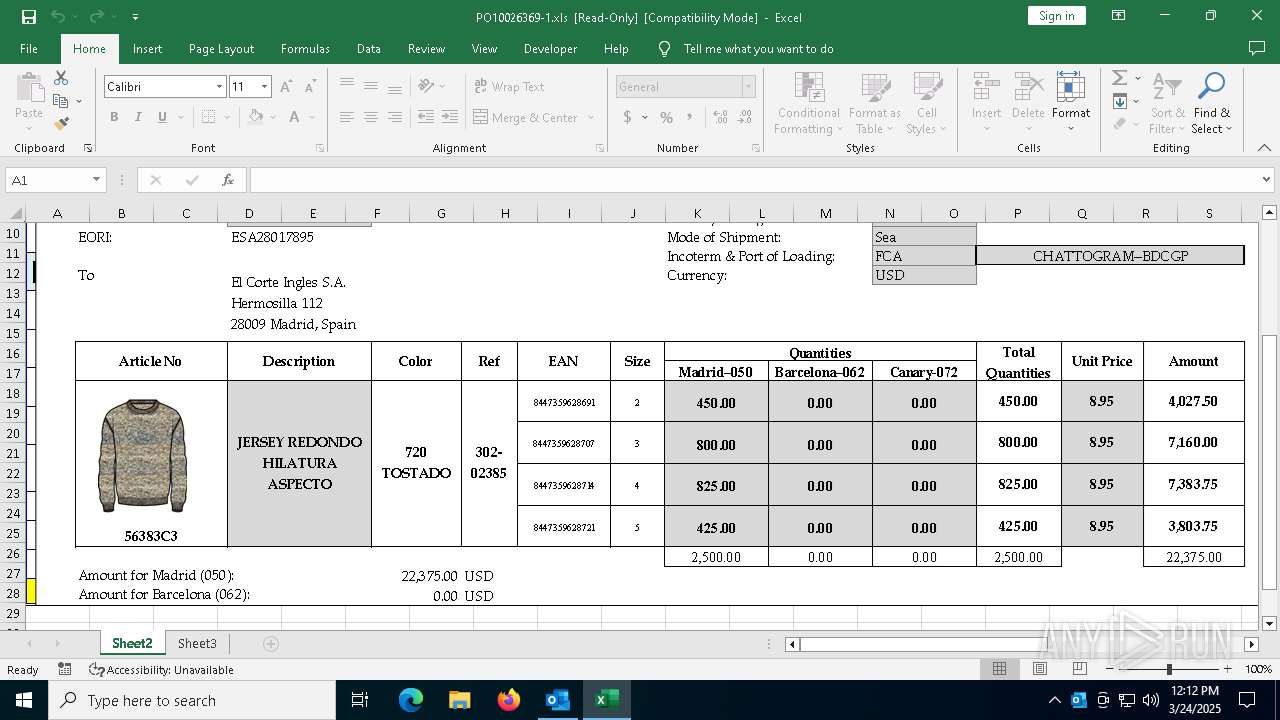This screenshot has width=1280, height=720.
Task: Open the Font size dropdown
Action: coord(264,87)
